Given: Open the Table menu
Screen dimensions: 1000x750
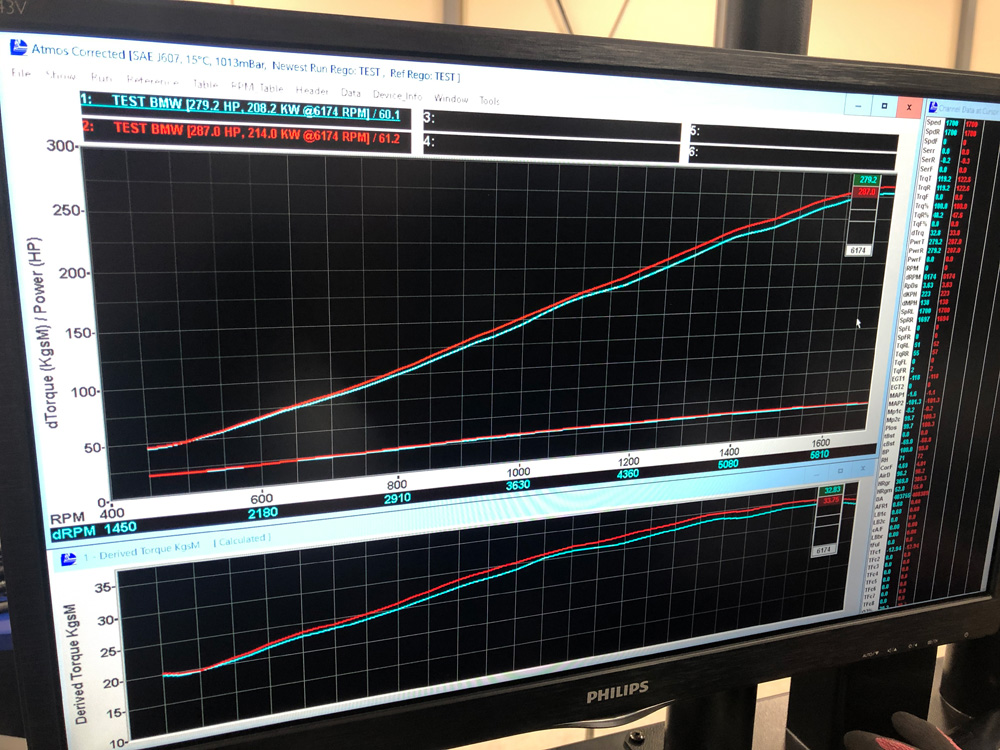Looking at the screenshot, I should (205, 84).
